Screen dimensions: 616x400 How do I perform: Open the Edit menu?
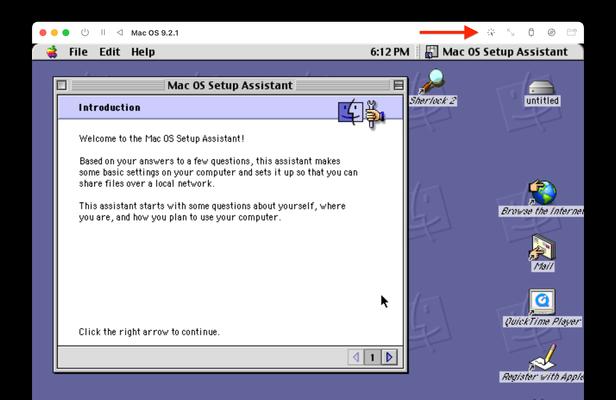(110, 52)
